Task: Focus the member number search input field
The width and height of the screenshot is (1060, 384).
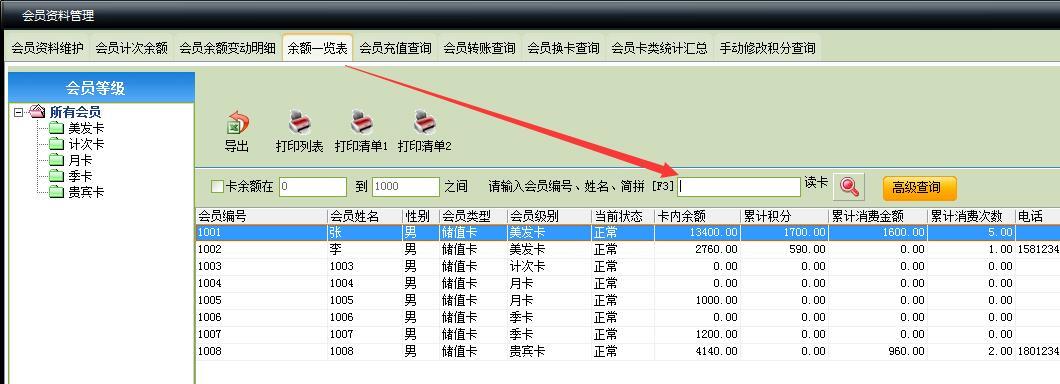Action: 739,187
